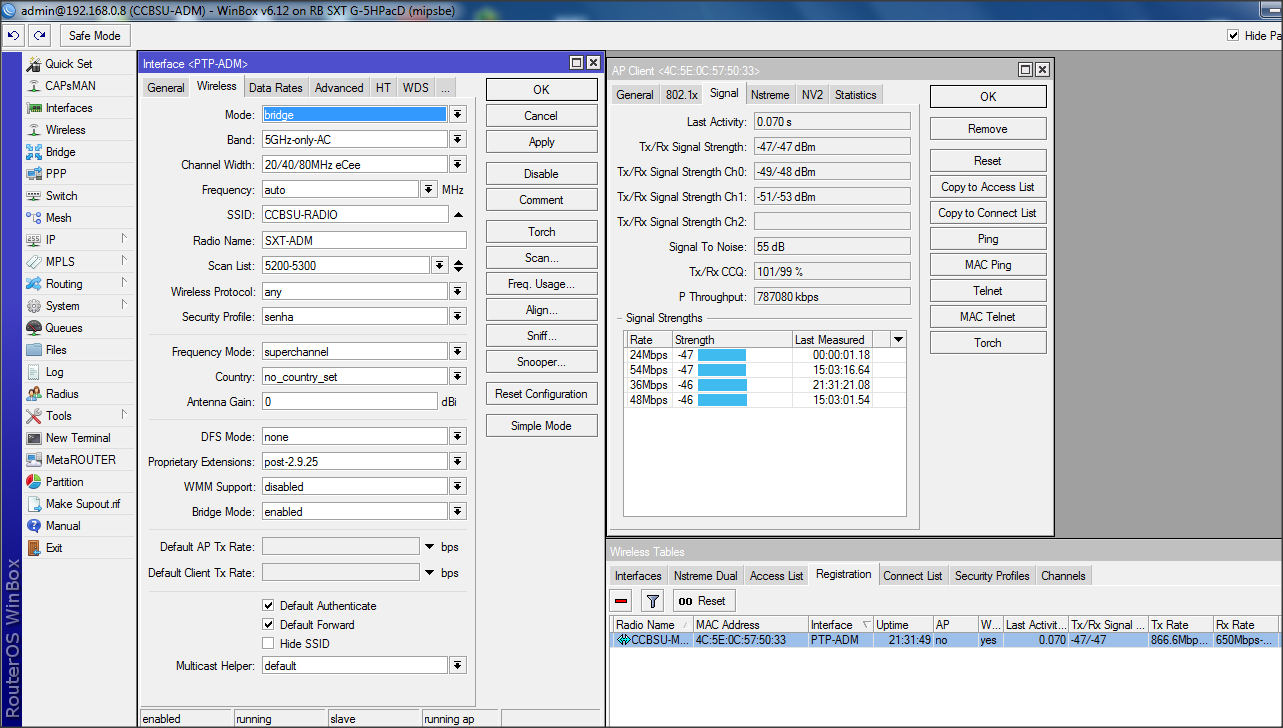
Task: Click the red minus remove icon
Action: pos(621,601)
